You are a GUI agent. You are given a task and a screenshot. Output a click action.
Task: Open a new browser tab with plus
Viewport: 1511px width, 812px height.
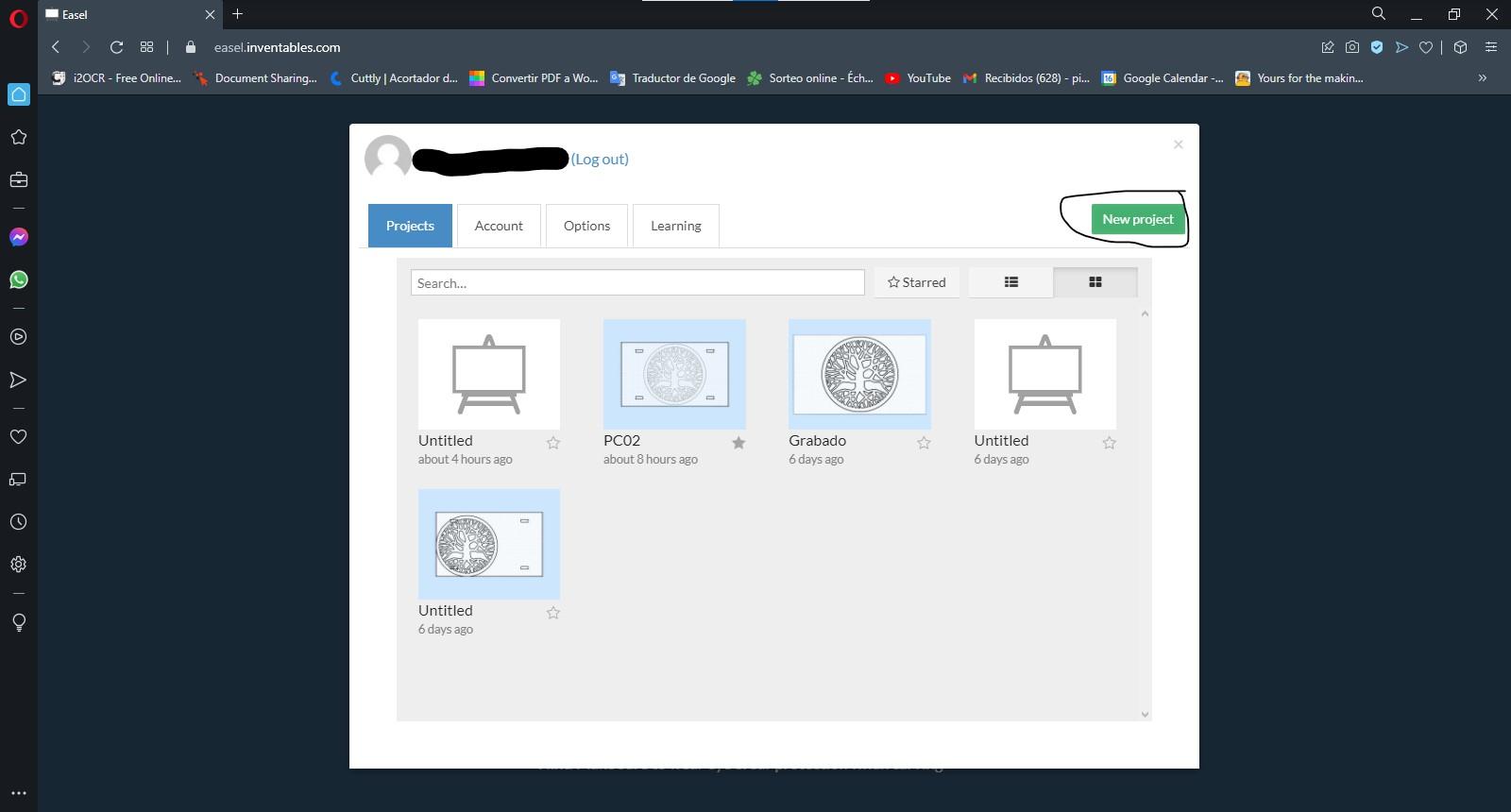[x=238, y=14]
